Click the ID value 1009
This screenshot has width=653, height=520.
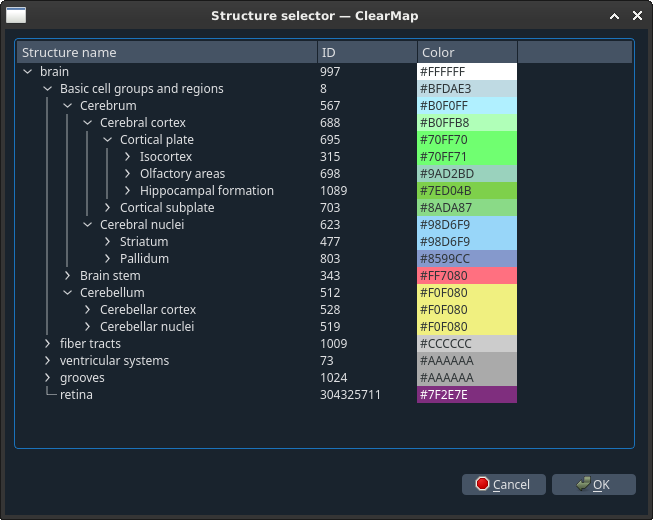point(334,343)
